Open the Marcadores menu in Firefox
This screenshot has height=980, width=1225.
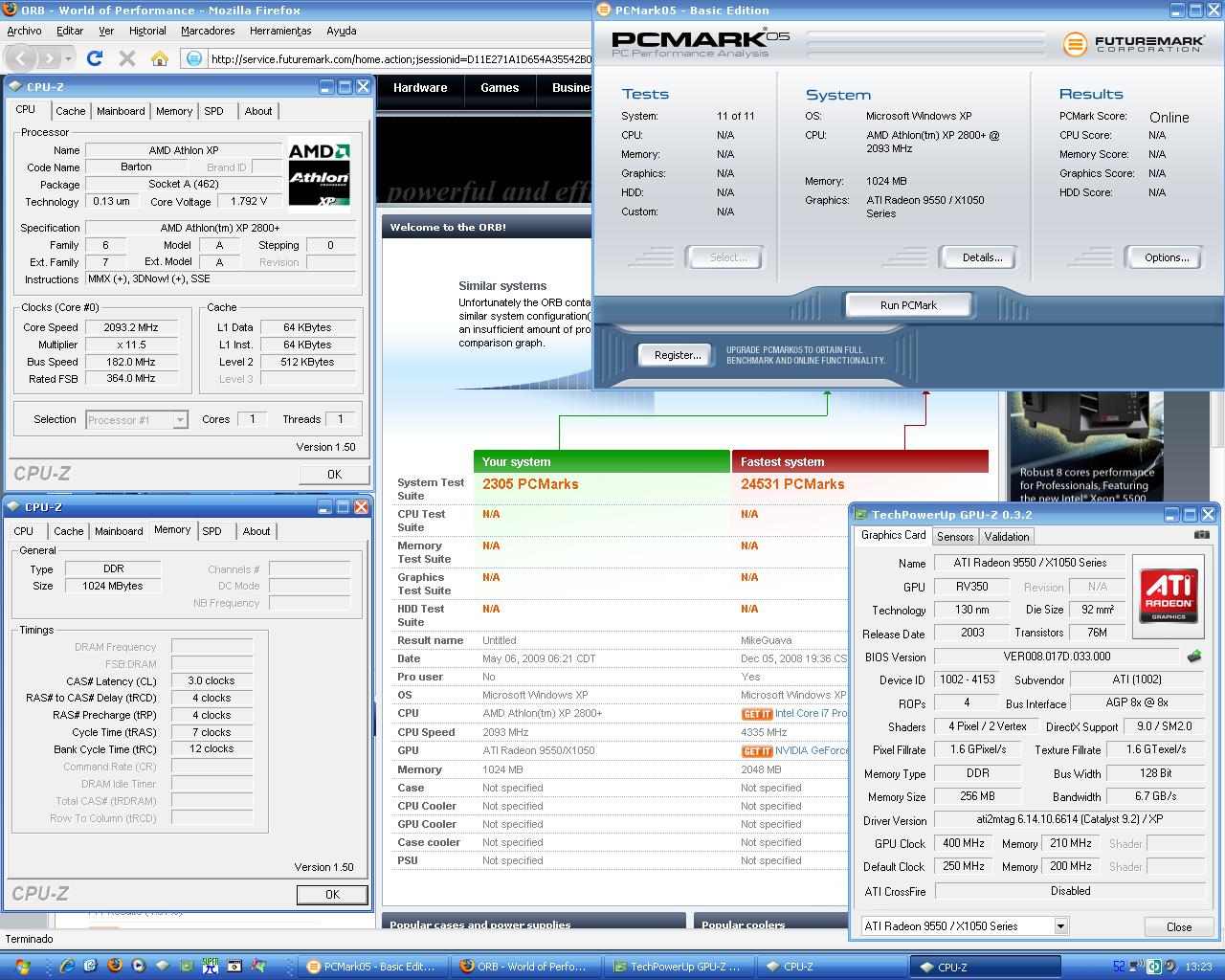[208, 31]
